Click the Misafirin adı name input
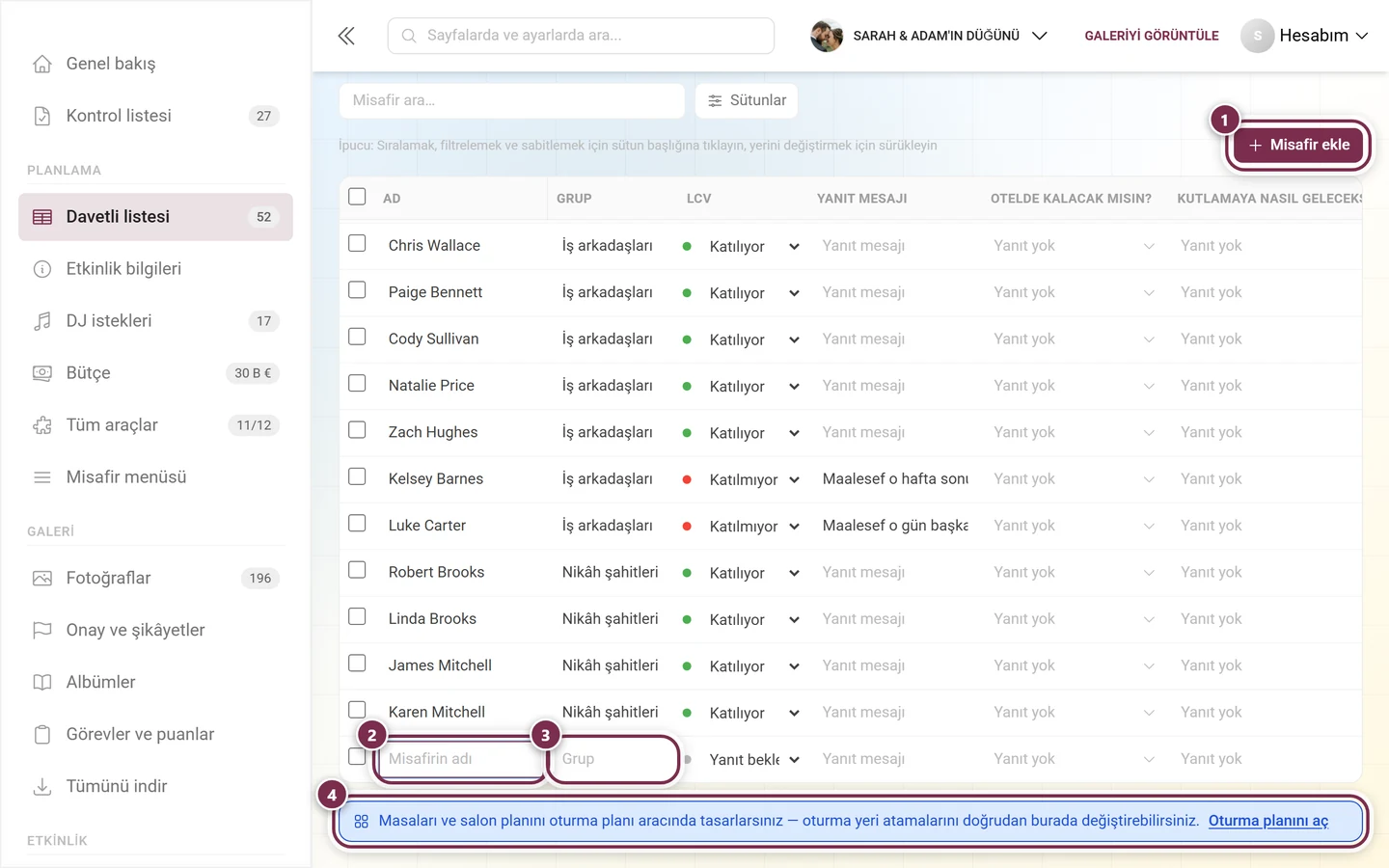Screen dimensions: 1389x868 tap(462, 759)
